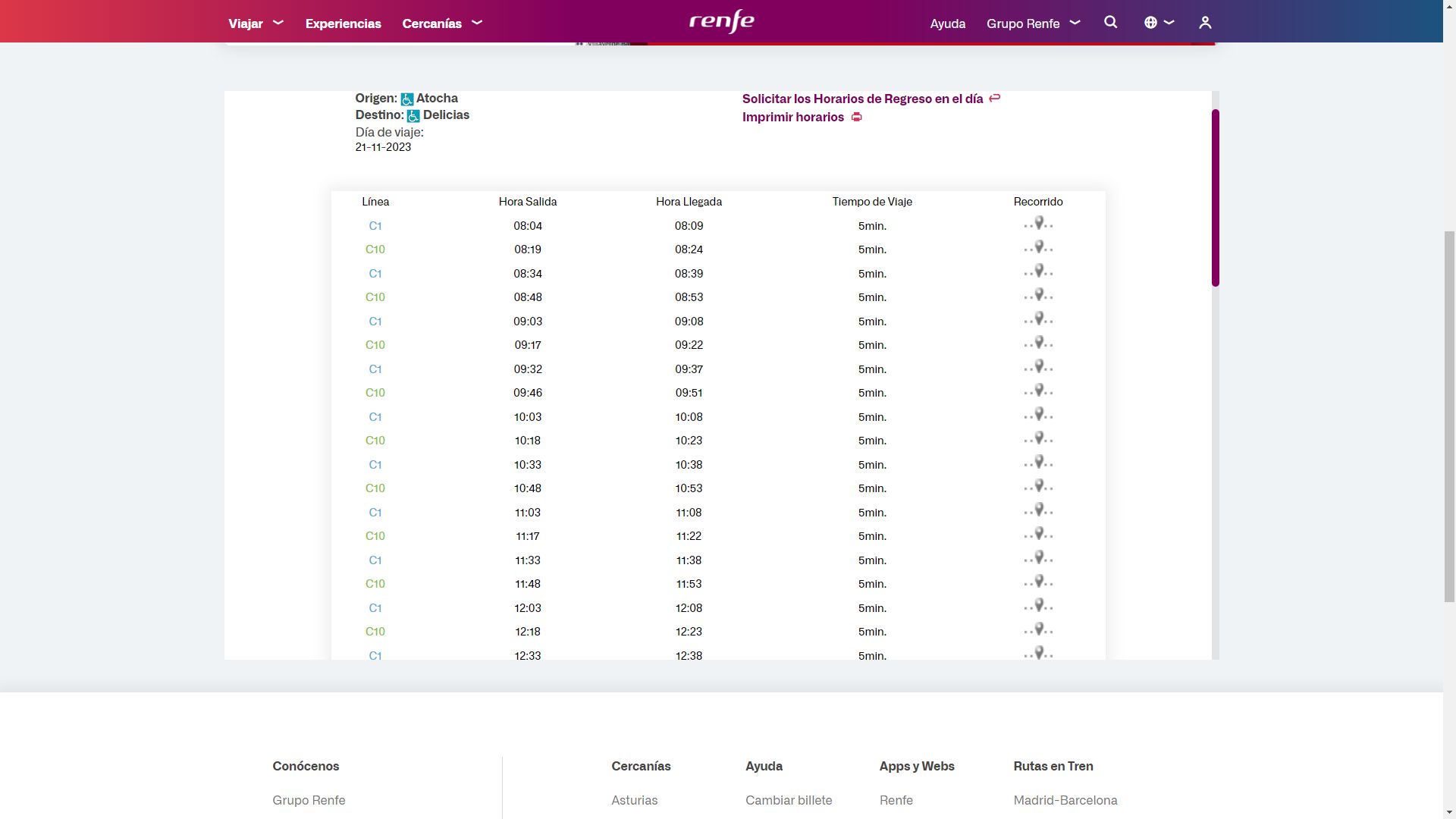This screenshot has height=819, width=1456.
Task: Show route map for 10:18 train
Action: pyautogui.click(x=1038, y=439)
